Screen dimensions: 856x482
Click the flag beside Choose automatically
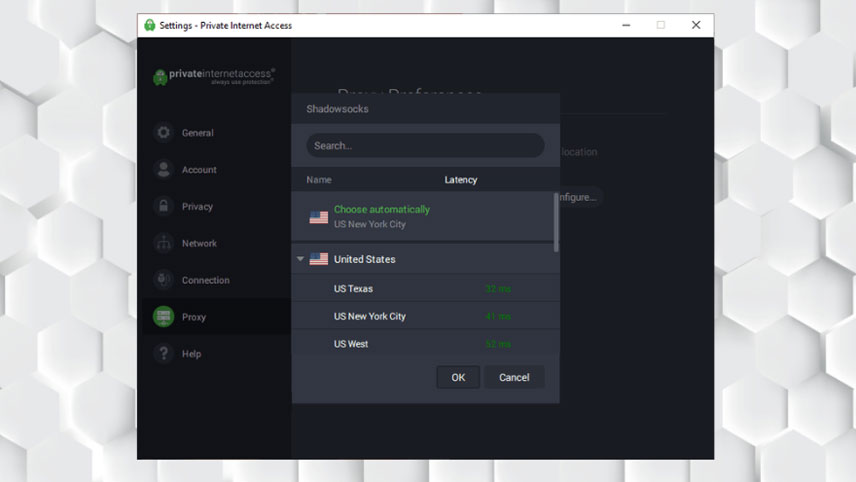coord(319,217)
